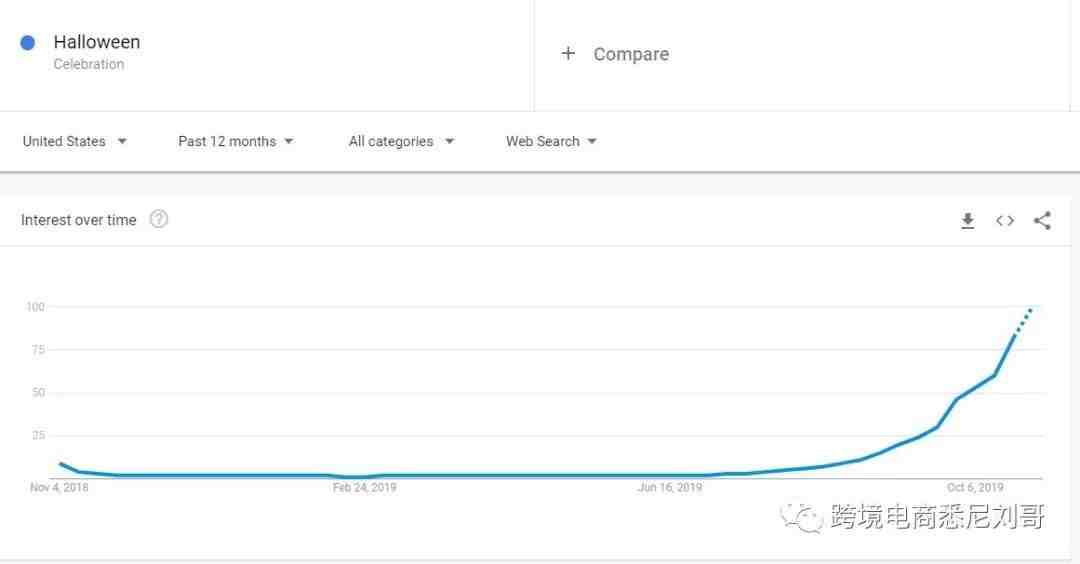
Task: Change the Web Search type dropdown
Action: click(551, 141)
